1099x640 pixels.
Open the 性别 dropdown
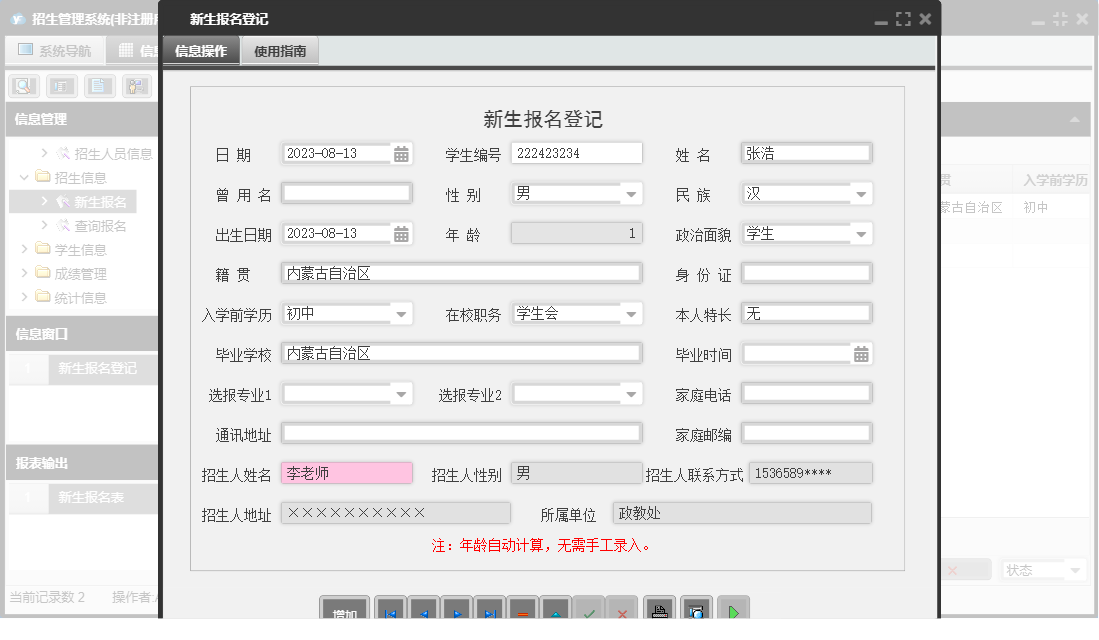[x=631, y=193]
